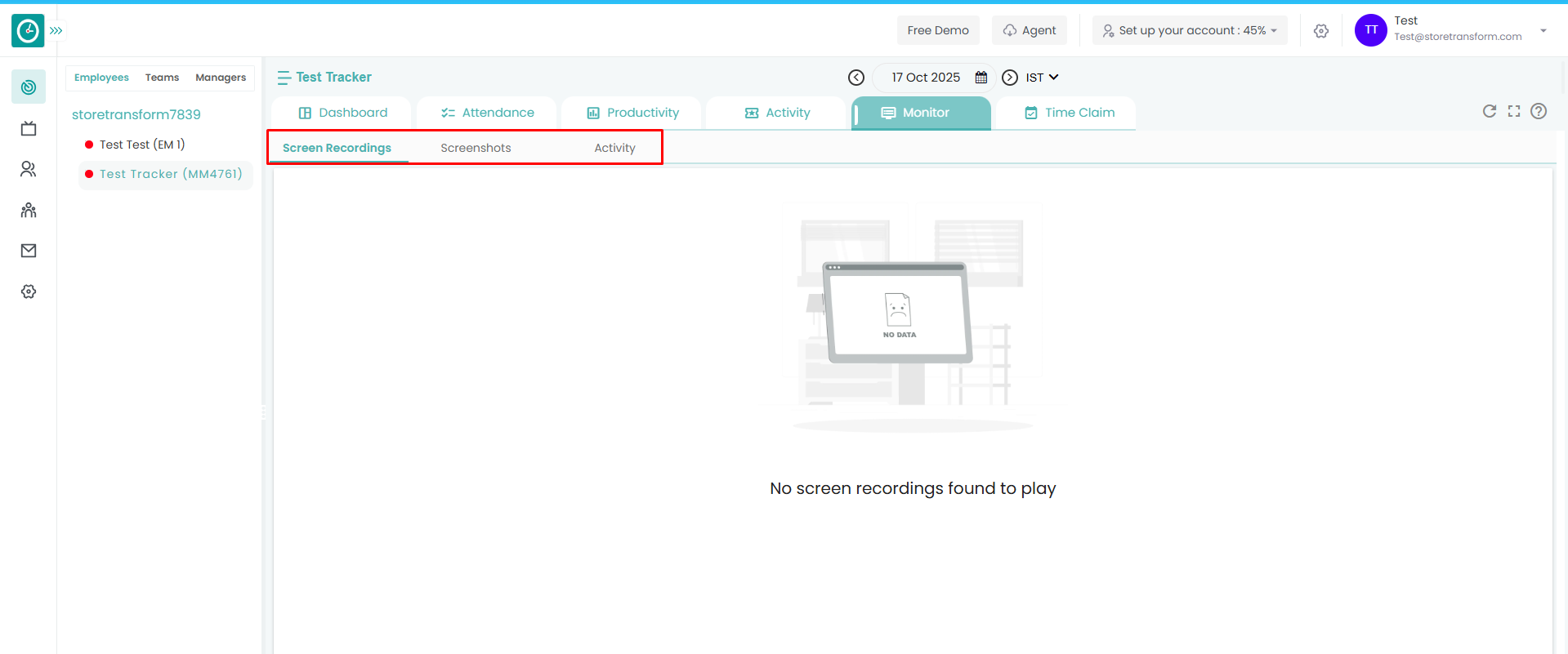Click the help question mark icon
1568x654 pixels.
pos(1539,111)
